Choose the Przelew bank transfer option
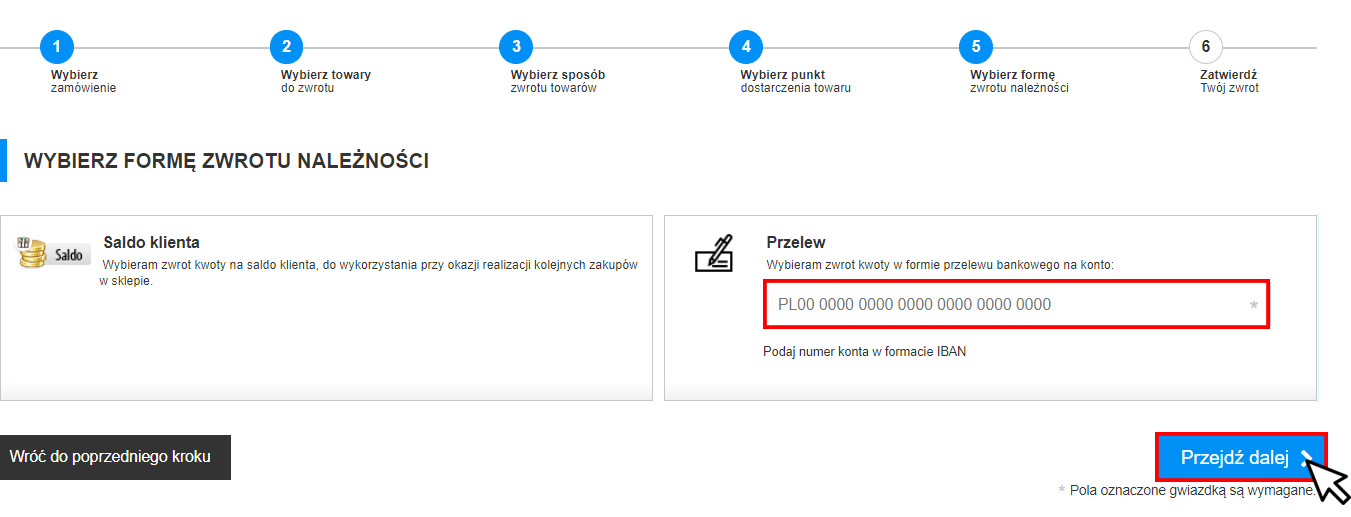The height and width of the screenshot is (517, 1351). tap(795, 242)
